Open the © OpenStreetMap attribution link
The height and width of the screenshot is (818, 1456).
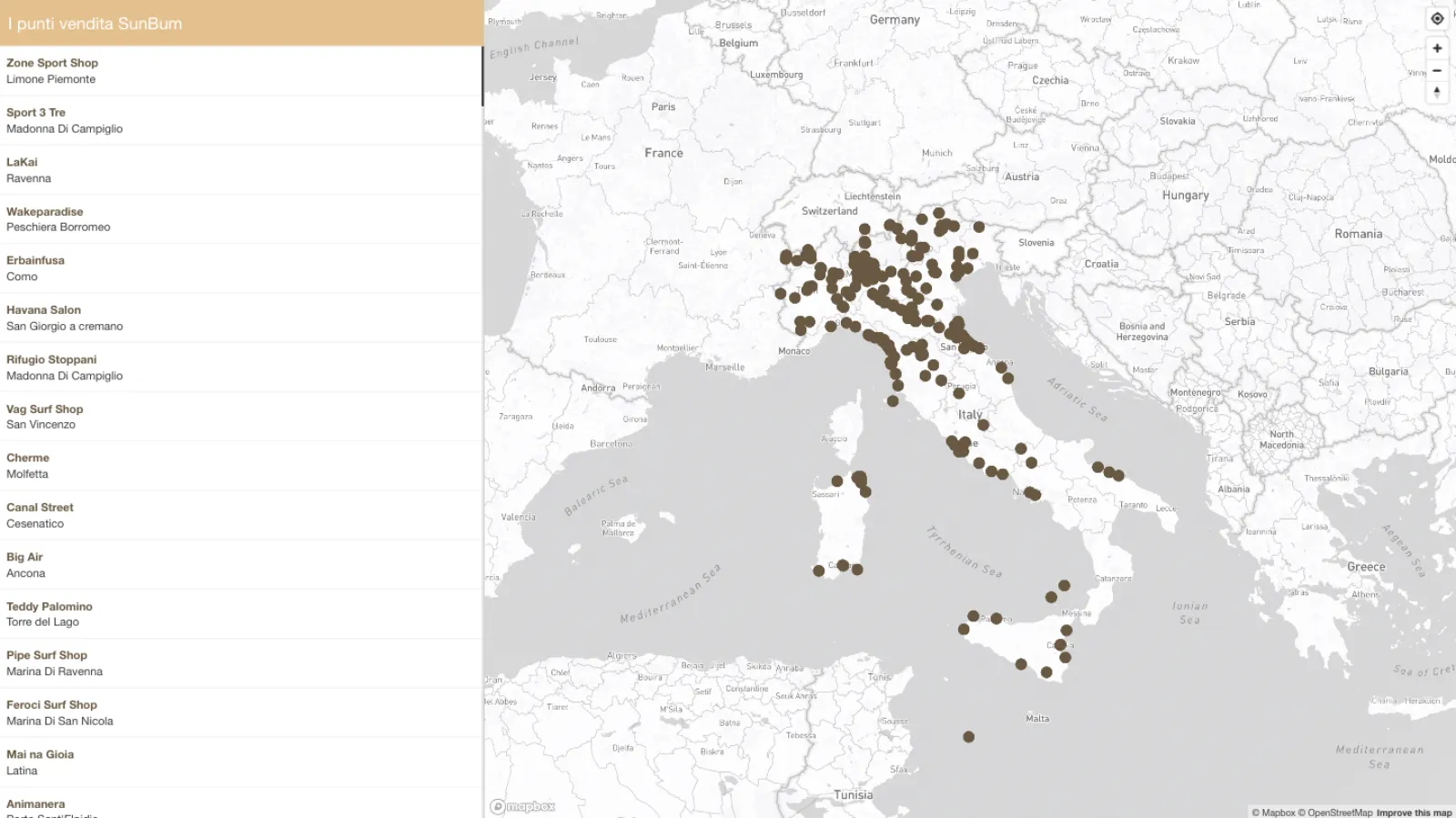1335,813
